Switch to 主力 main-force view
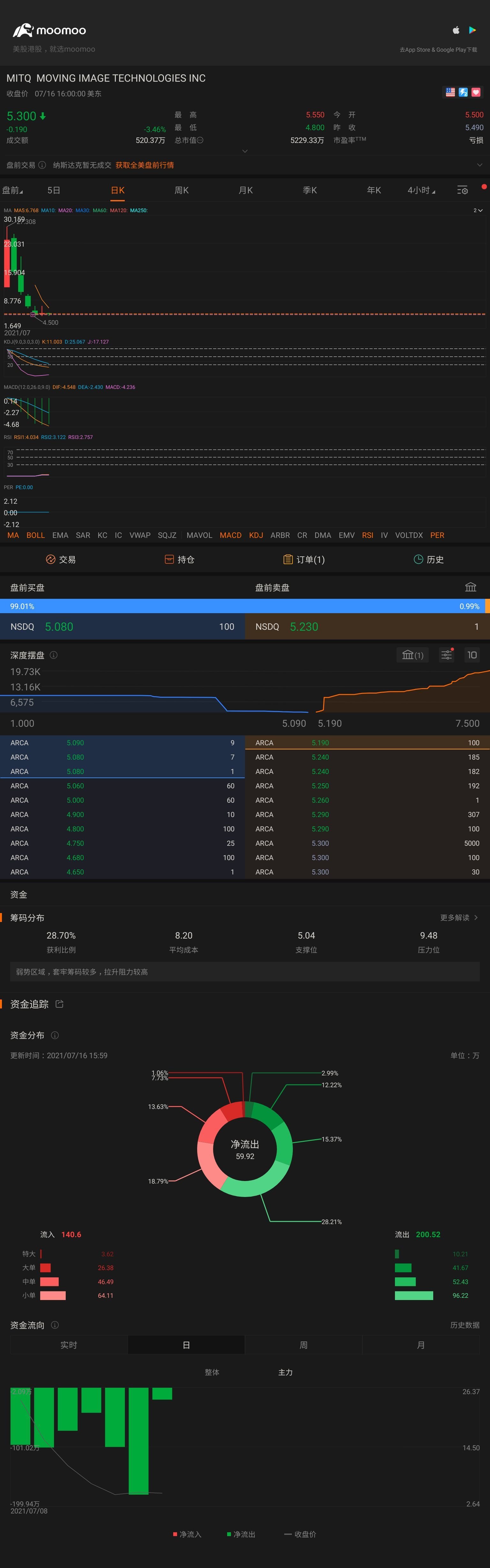This screenshot has height=1568, width=490. pos(286,1372)
